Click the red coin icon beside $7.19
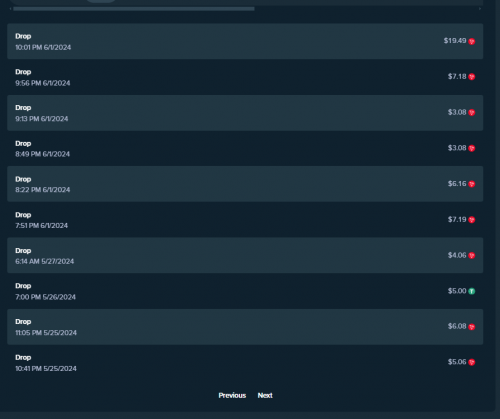The width and height of the screenshot is (500, 419). click(x=472, y=220)
